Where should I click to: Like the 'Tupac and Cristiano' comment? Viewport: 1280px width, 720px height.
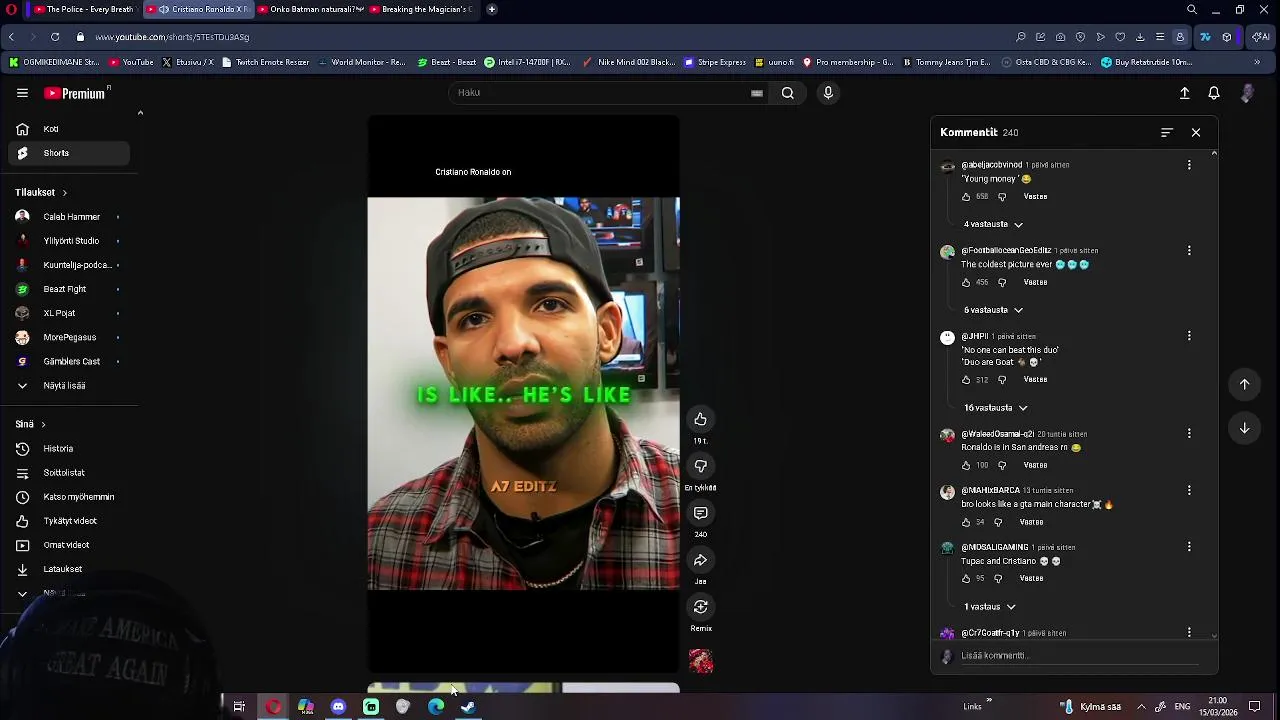point(966,579)
